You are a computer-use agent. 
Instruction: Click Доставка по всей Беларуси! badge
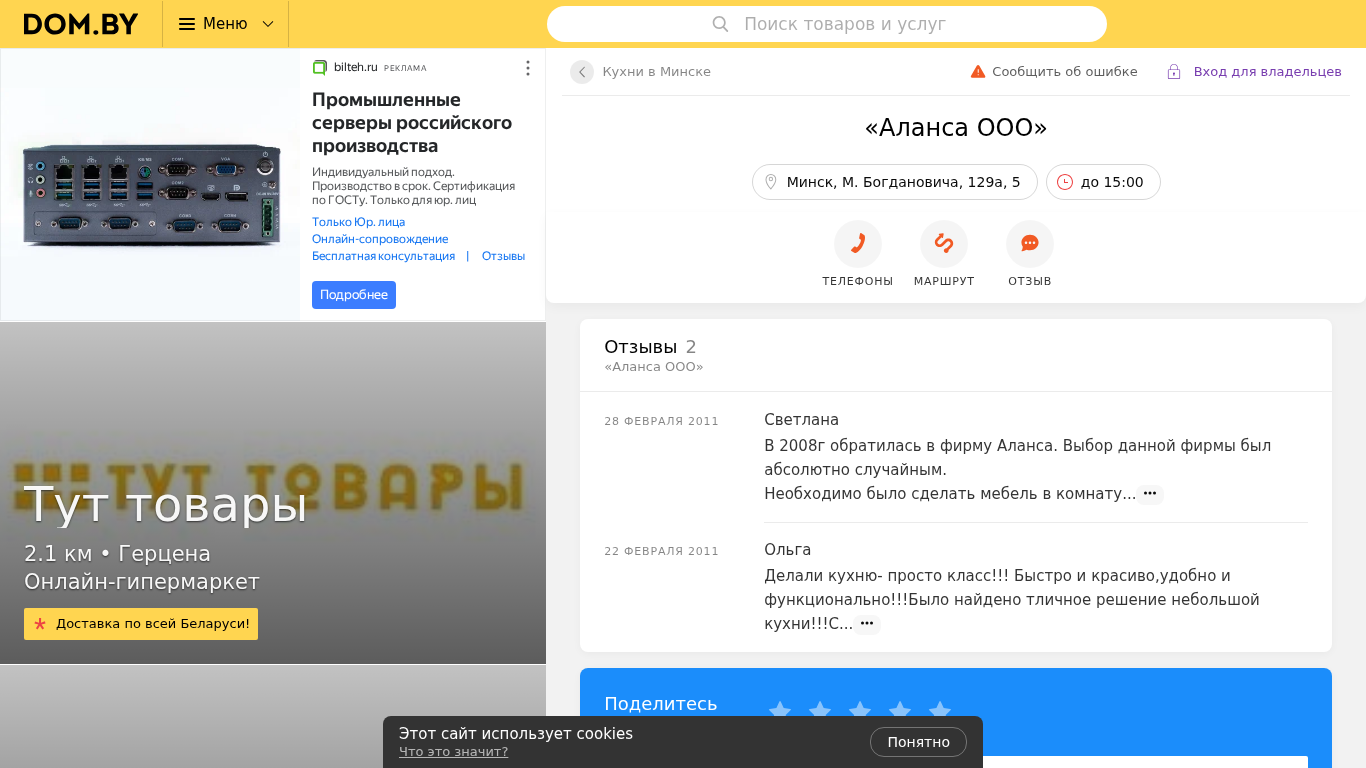[x=141, y=624]
